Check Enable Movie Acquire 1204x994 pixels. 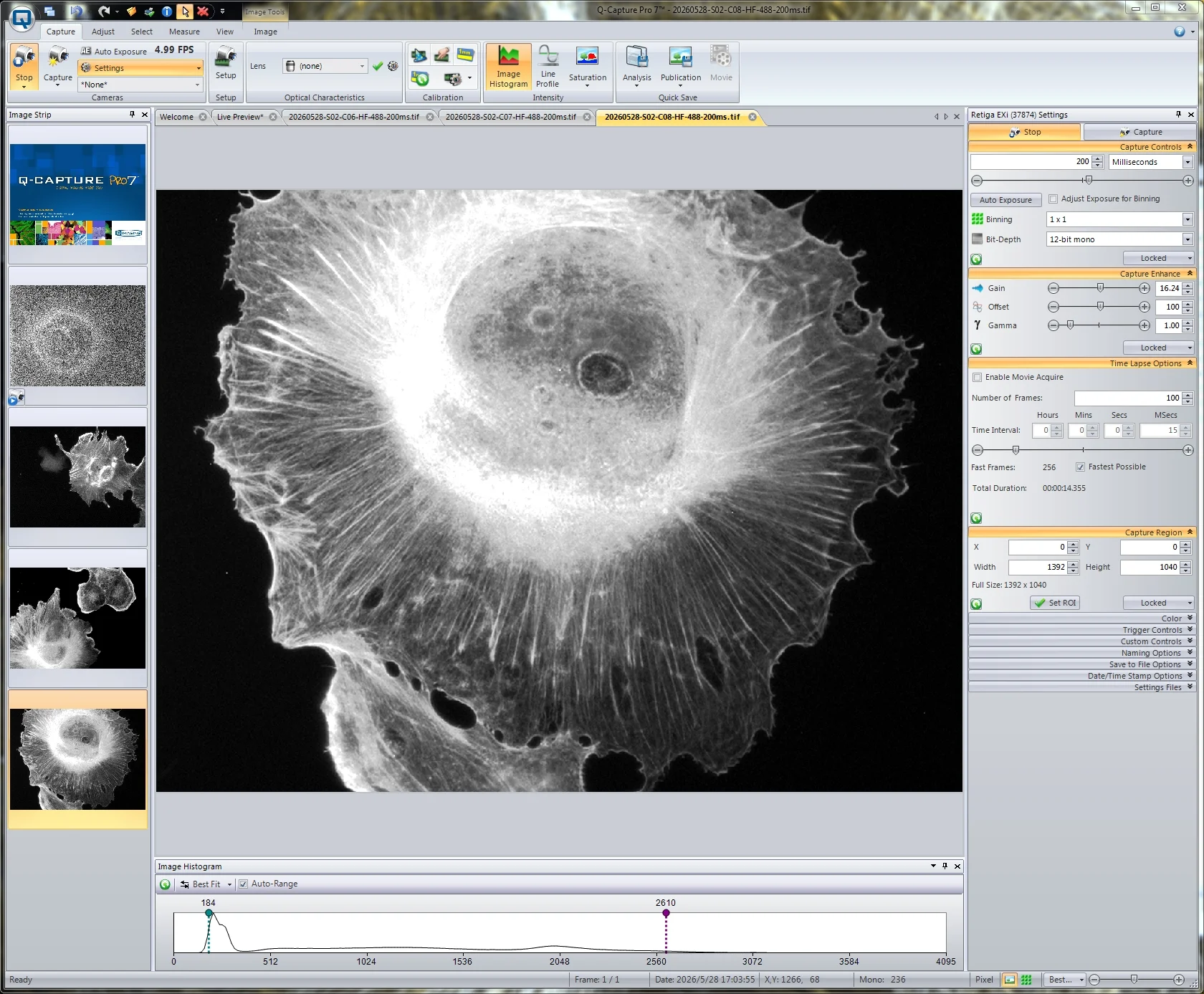click(x=977, y=378)
